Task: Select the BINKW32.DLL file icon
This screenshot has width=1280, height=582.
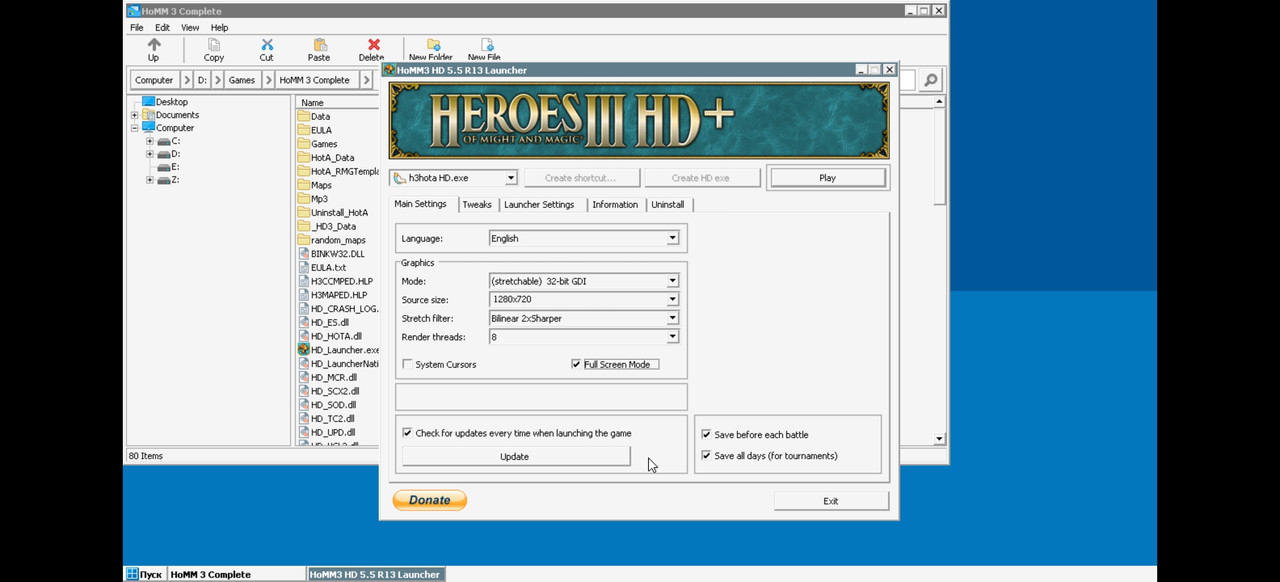Action: (304, 254)
